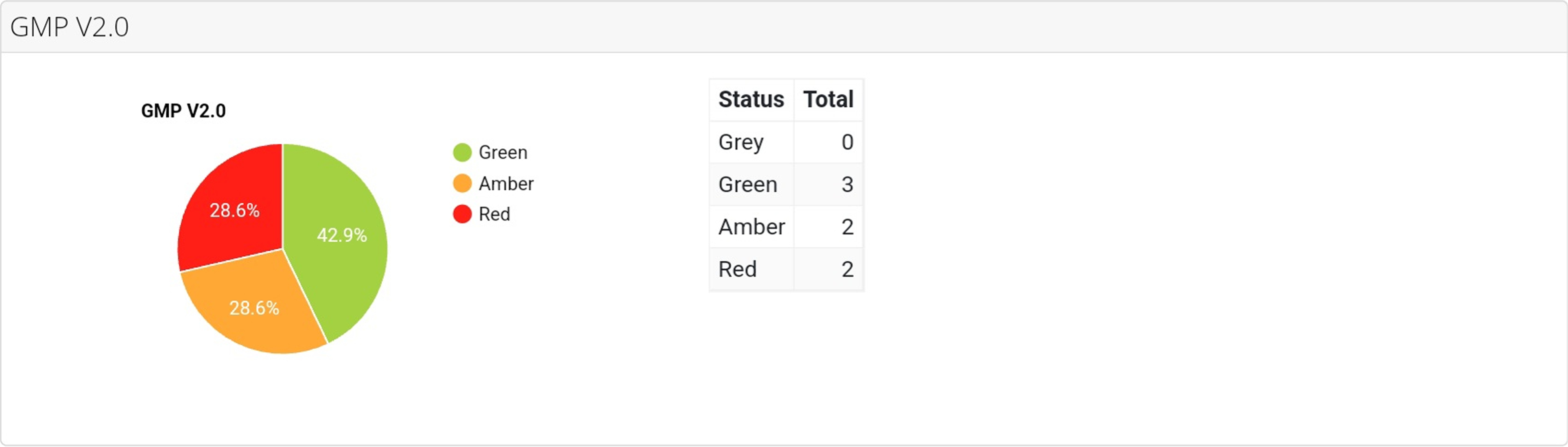Click the Green total value 3
1568x447 pixels.
[x=847, y=184]
